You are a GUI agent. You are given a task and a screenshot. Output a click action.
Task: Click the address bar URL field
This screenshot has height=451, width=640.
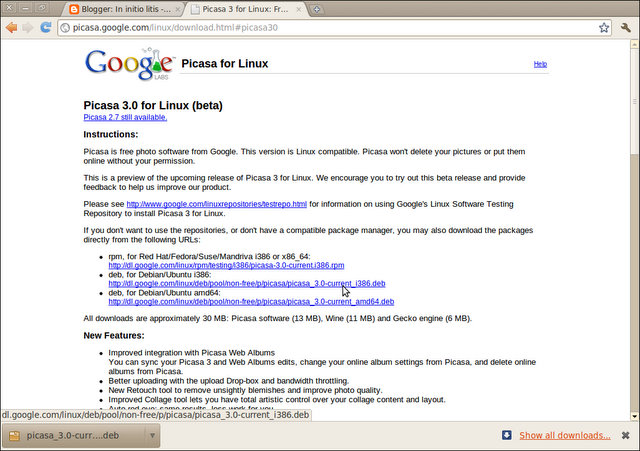coord(334,28)
